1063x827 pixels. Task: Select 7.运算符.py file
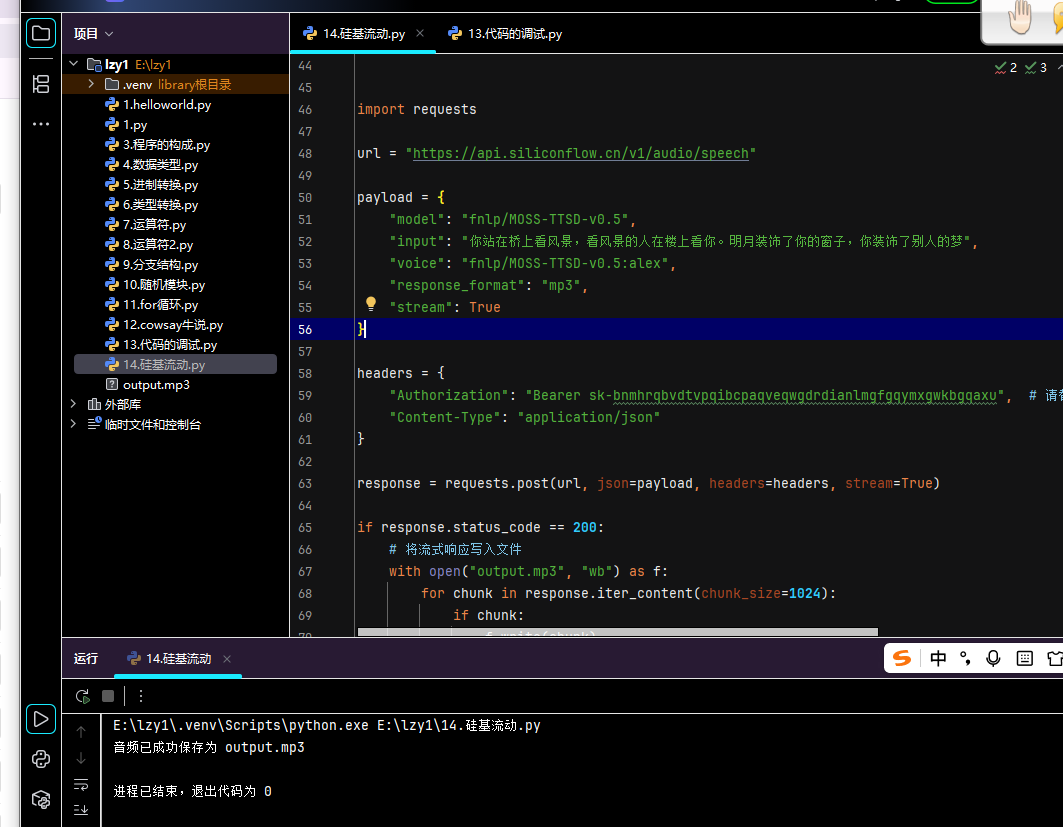pyautogui.click(x=154, y=224)
